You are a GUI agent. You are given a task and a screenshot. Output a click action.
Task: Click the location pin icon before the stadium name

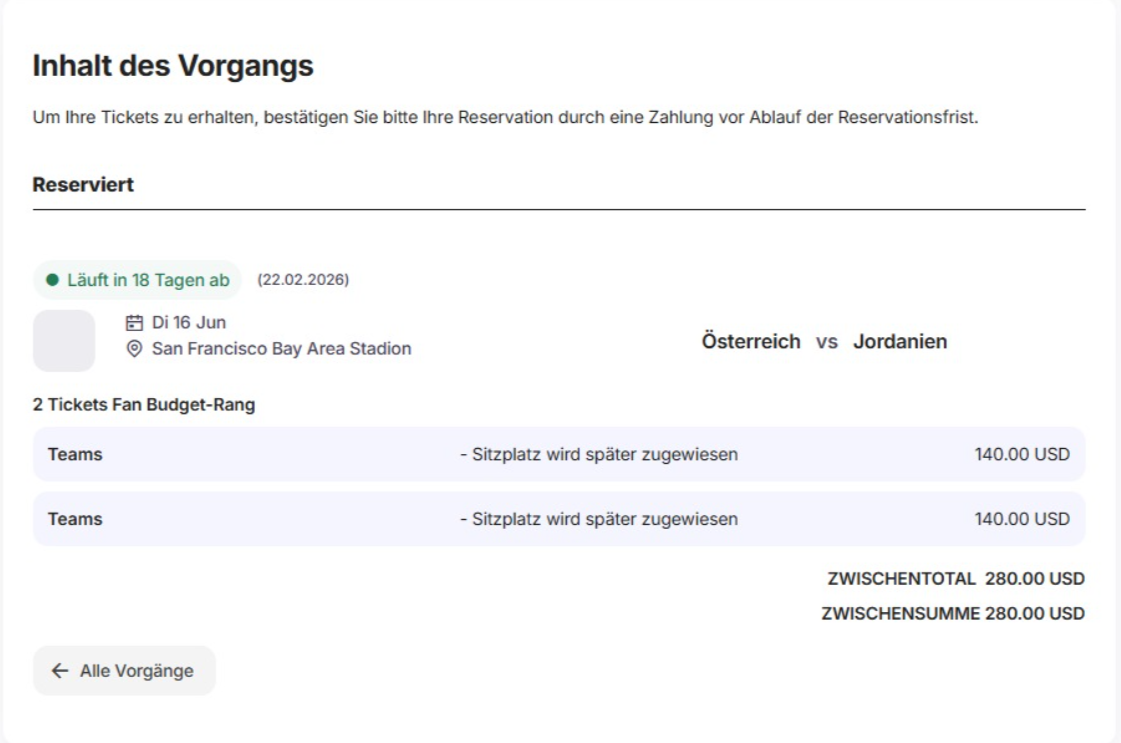[x=134, y=349]
